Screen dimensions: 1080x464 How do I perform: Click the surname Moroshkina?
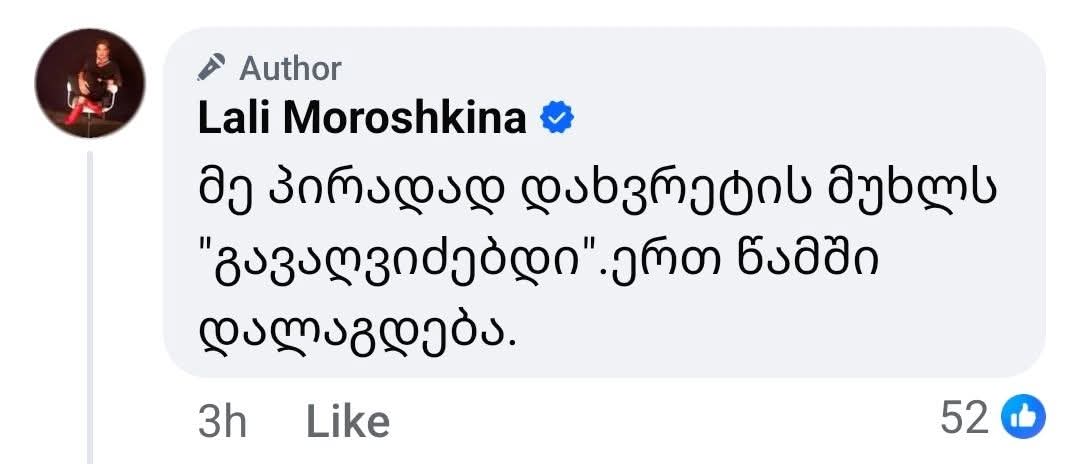[x=404, y=120]
